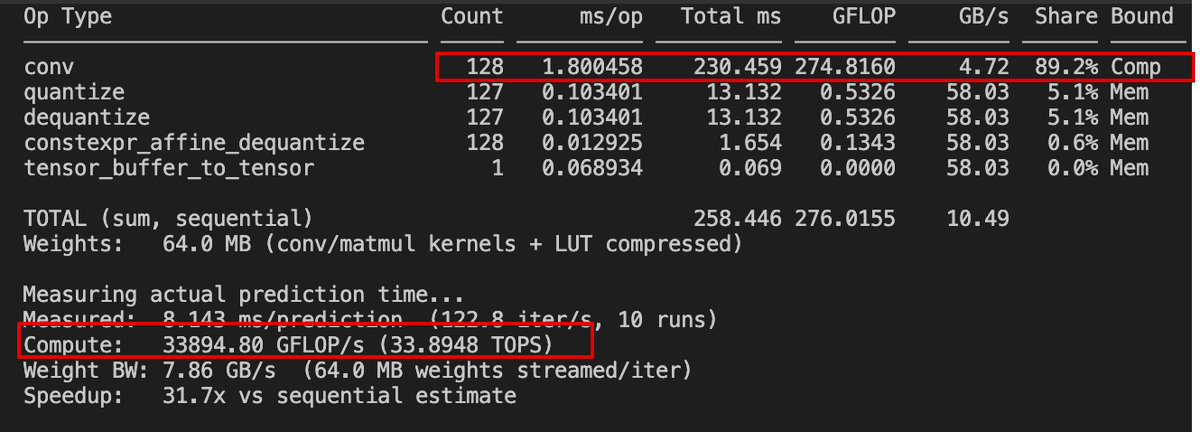Select the 'conv' op type name
The height and width of the screenshot is (432, 1200).
[x=48, y=68]
